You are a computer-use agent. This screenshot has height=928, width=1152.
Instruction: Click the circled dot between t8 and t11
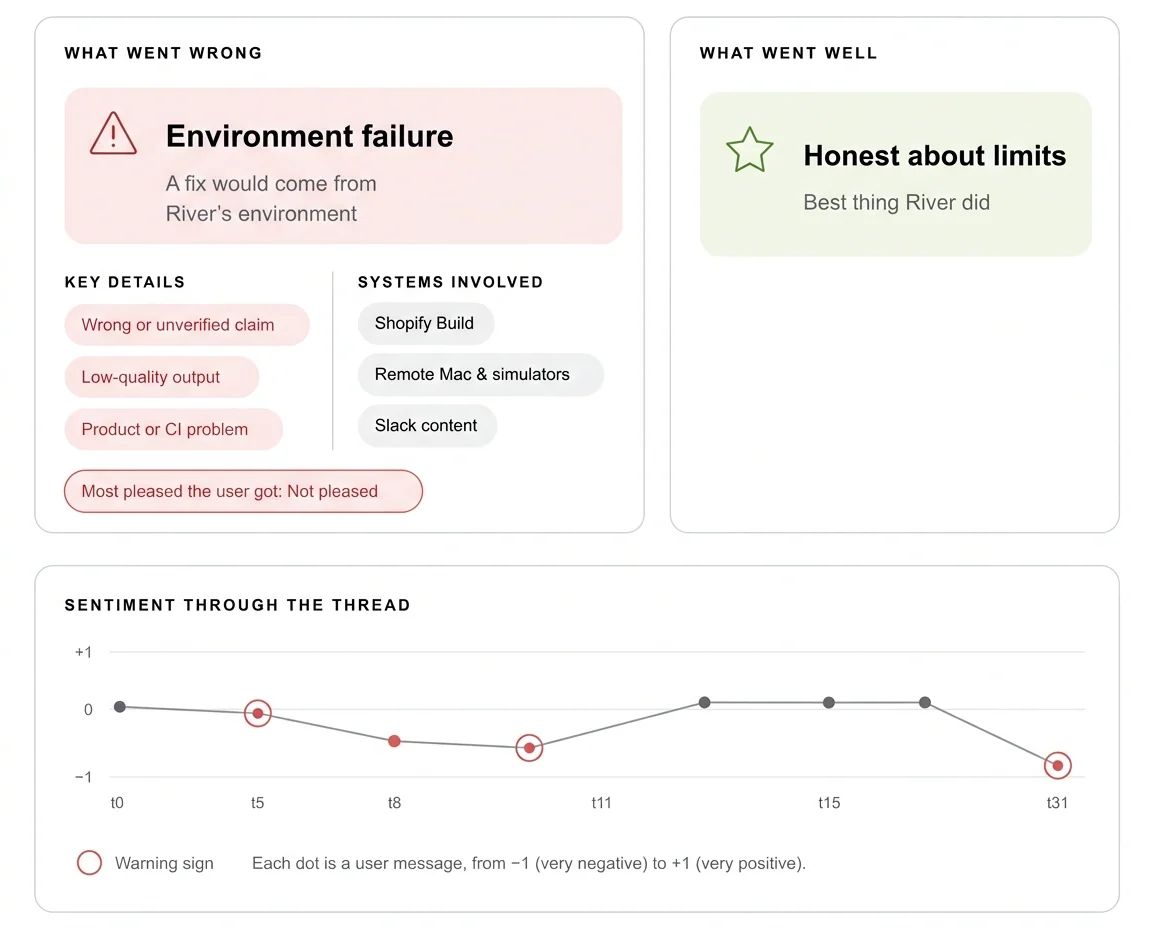click(529, 748)
